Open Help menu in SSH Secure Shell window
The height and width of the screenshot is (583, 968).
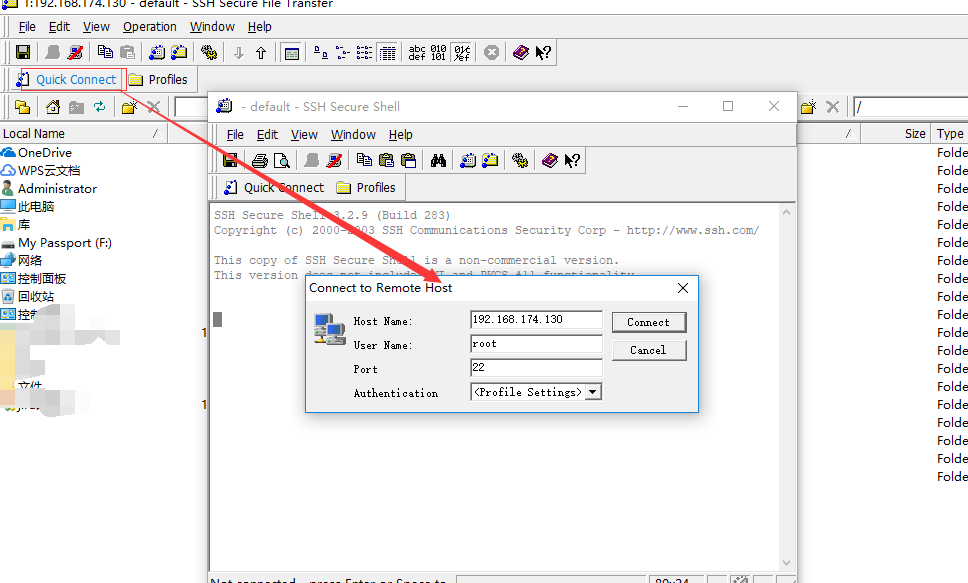(x=401, y=135)
